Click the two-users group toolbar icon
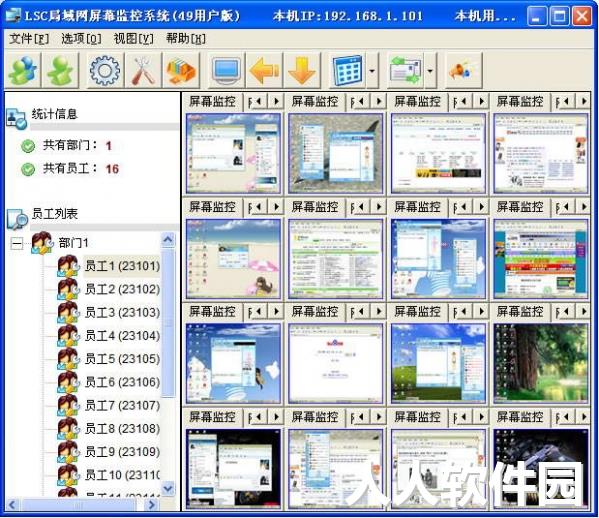 (23, 70)
